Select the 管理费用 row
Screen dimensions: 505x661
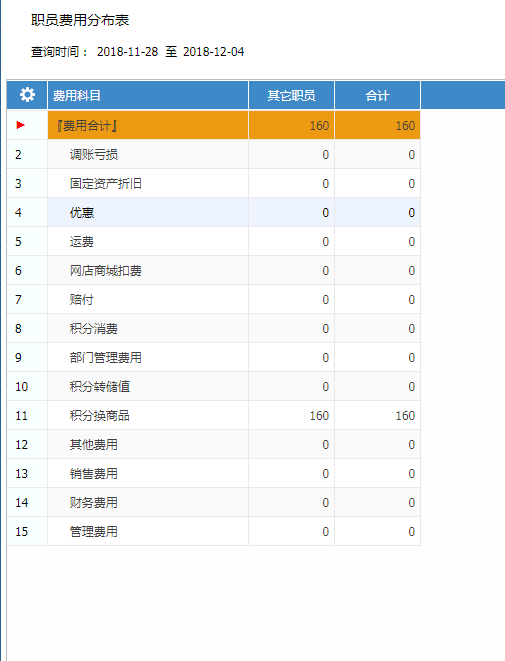click(213, 532)
